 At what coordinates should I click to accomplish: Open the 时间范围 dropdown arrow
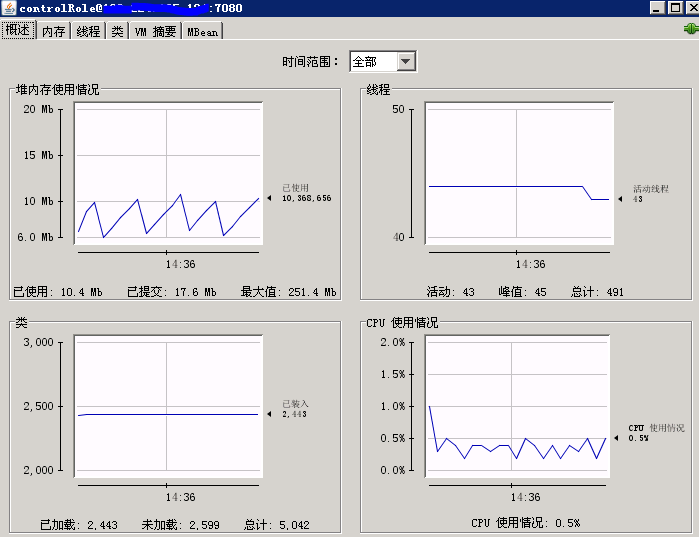[406, 61]
